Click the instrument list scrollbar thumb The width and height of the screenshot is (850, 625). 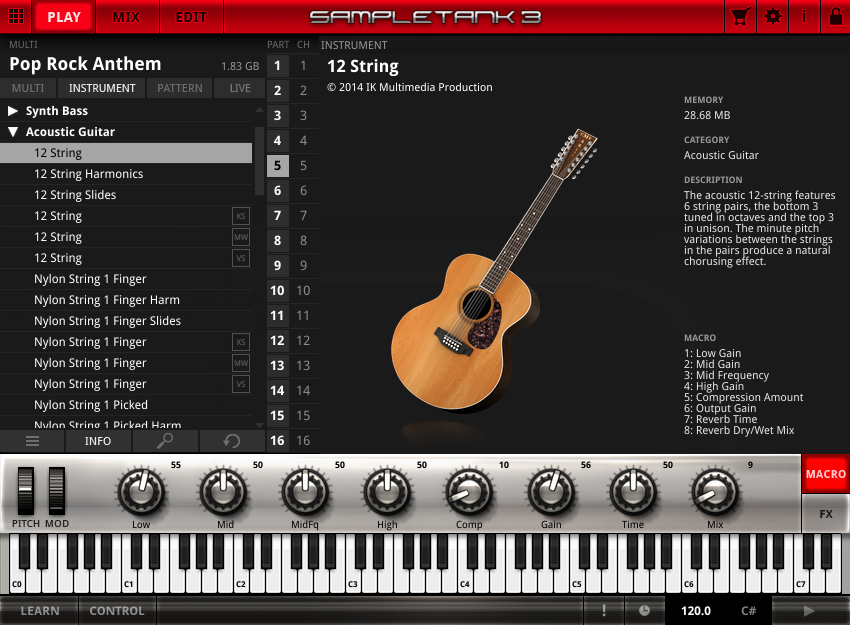coord(259,160)
